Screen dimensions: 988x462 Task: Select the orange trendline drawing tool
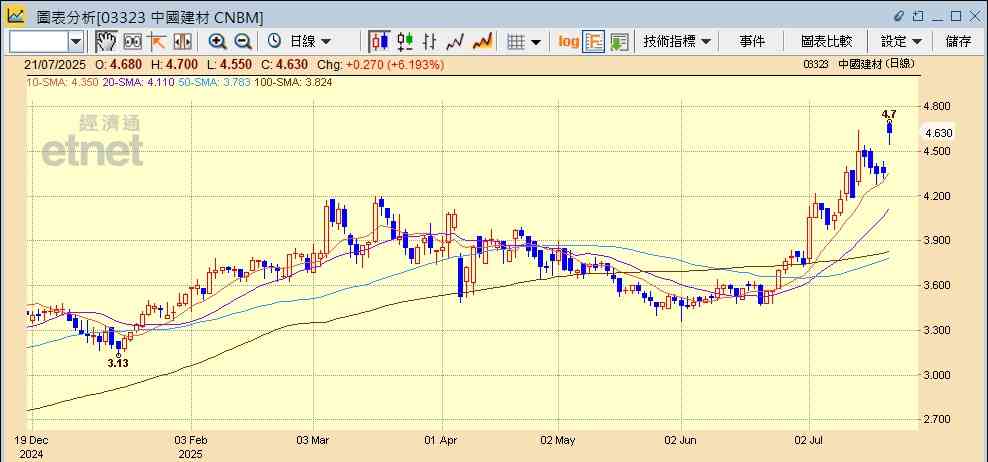coord(156,42)
